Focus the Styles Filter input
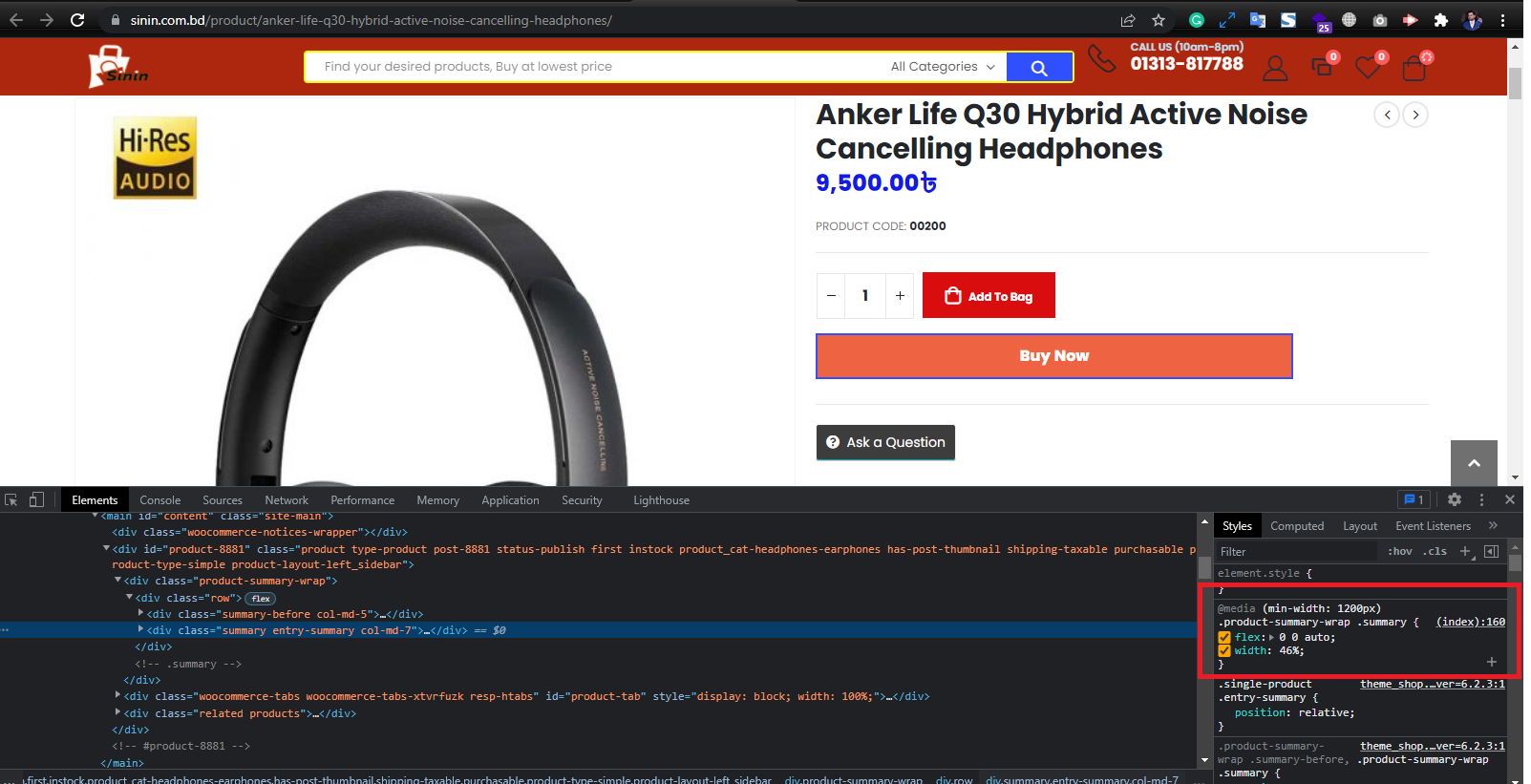The width and height of the screenshot is (1531, 784). tap(1296, 551)
